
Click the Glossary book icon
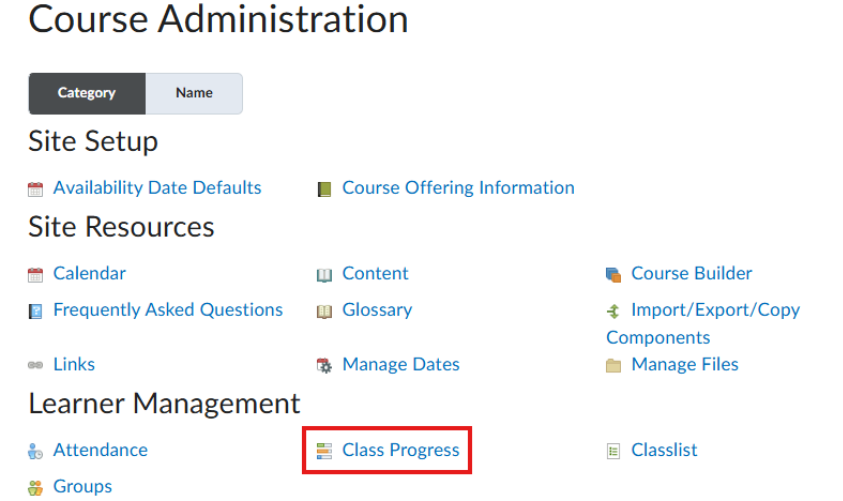pyautogui.click(x=324, y=312)
